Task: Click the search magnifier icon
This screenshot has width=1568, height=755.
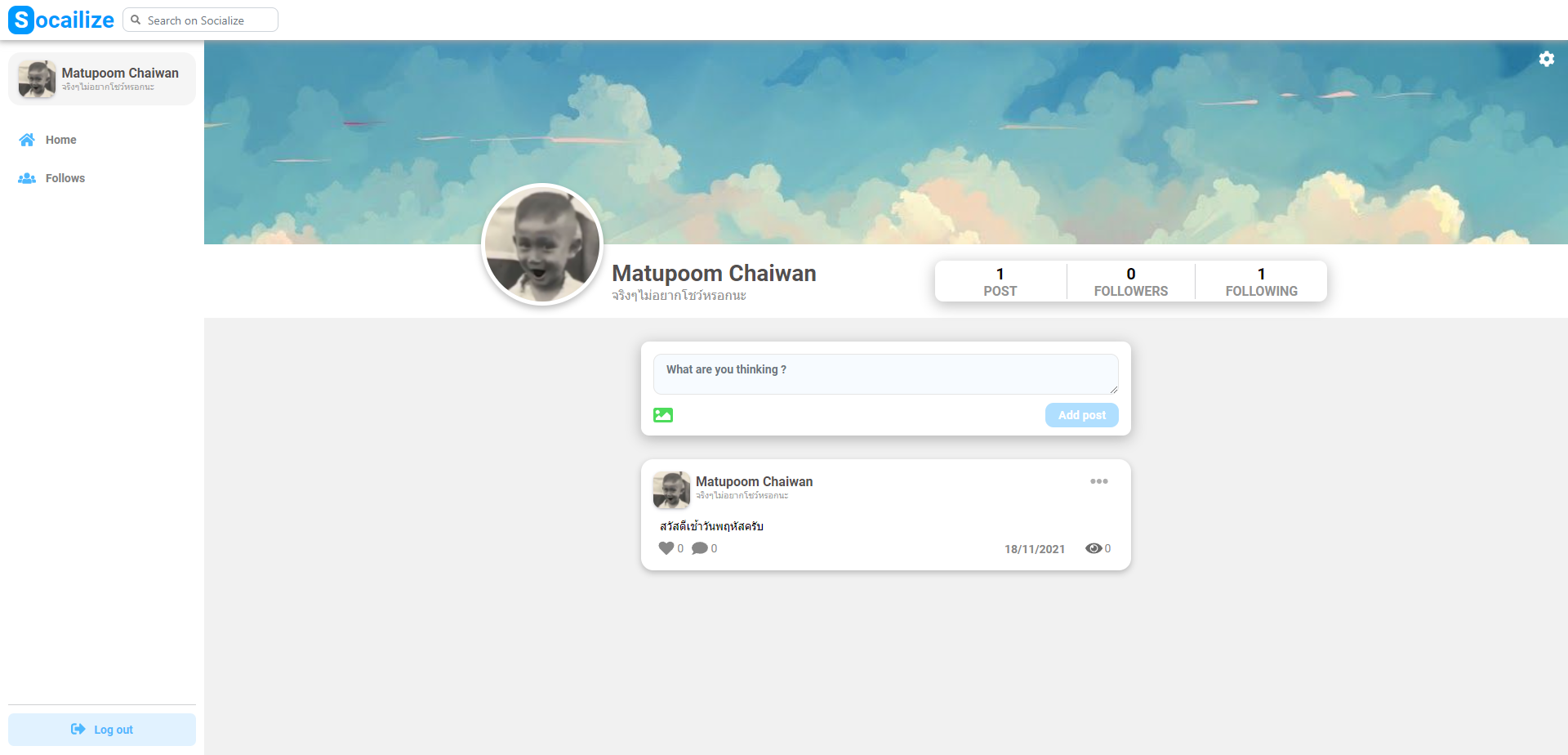Action: click(136, 20)
